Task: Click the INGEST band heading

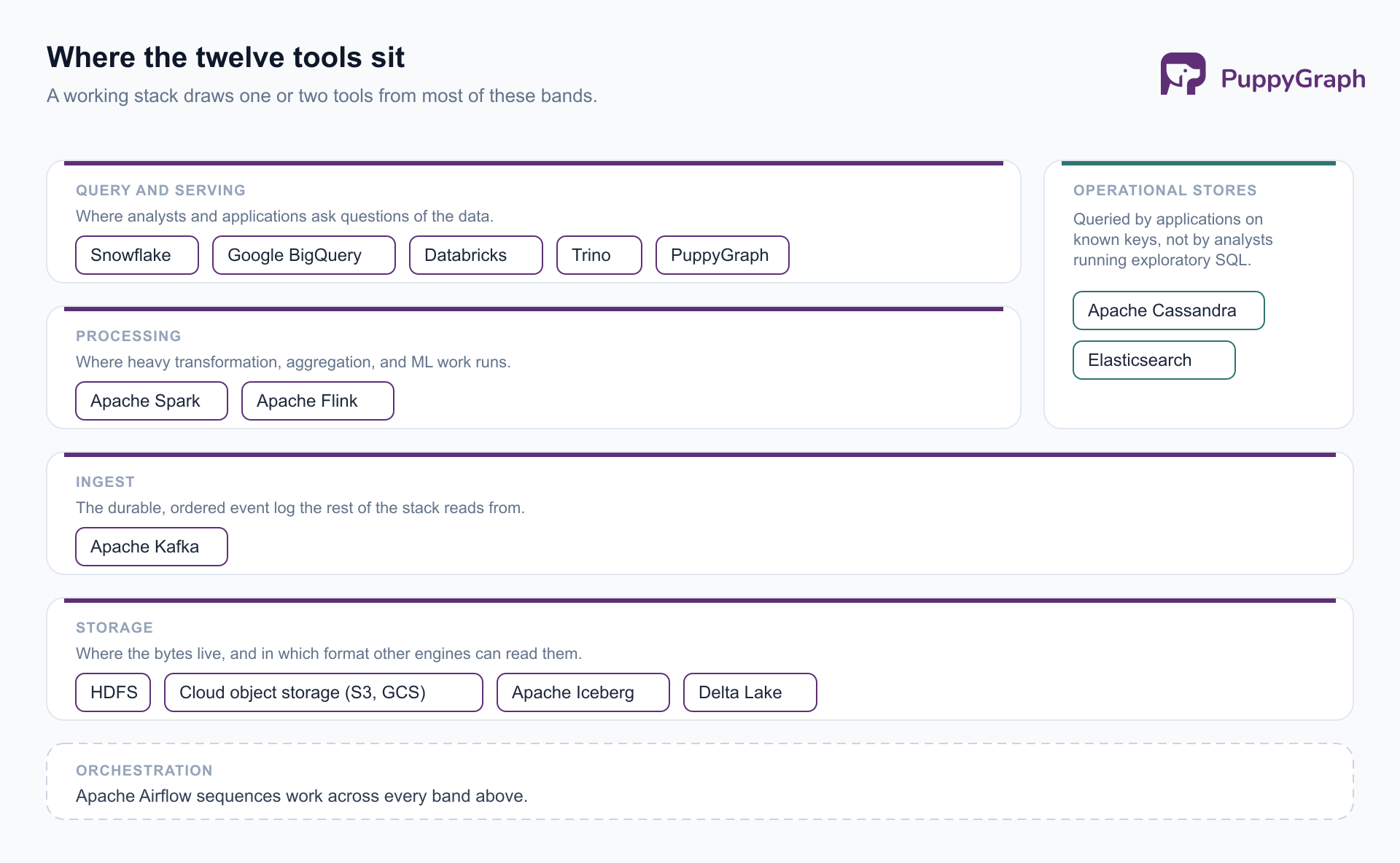Action: [x=105, y=482]
